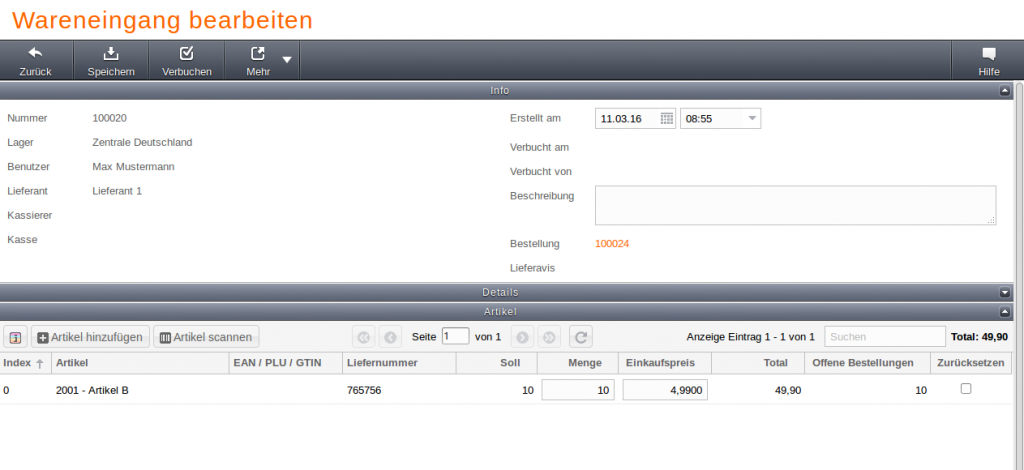Collapse the Info panel
This screenshot has height=470, width=1024.
pos(1005,91)
